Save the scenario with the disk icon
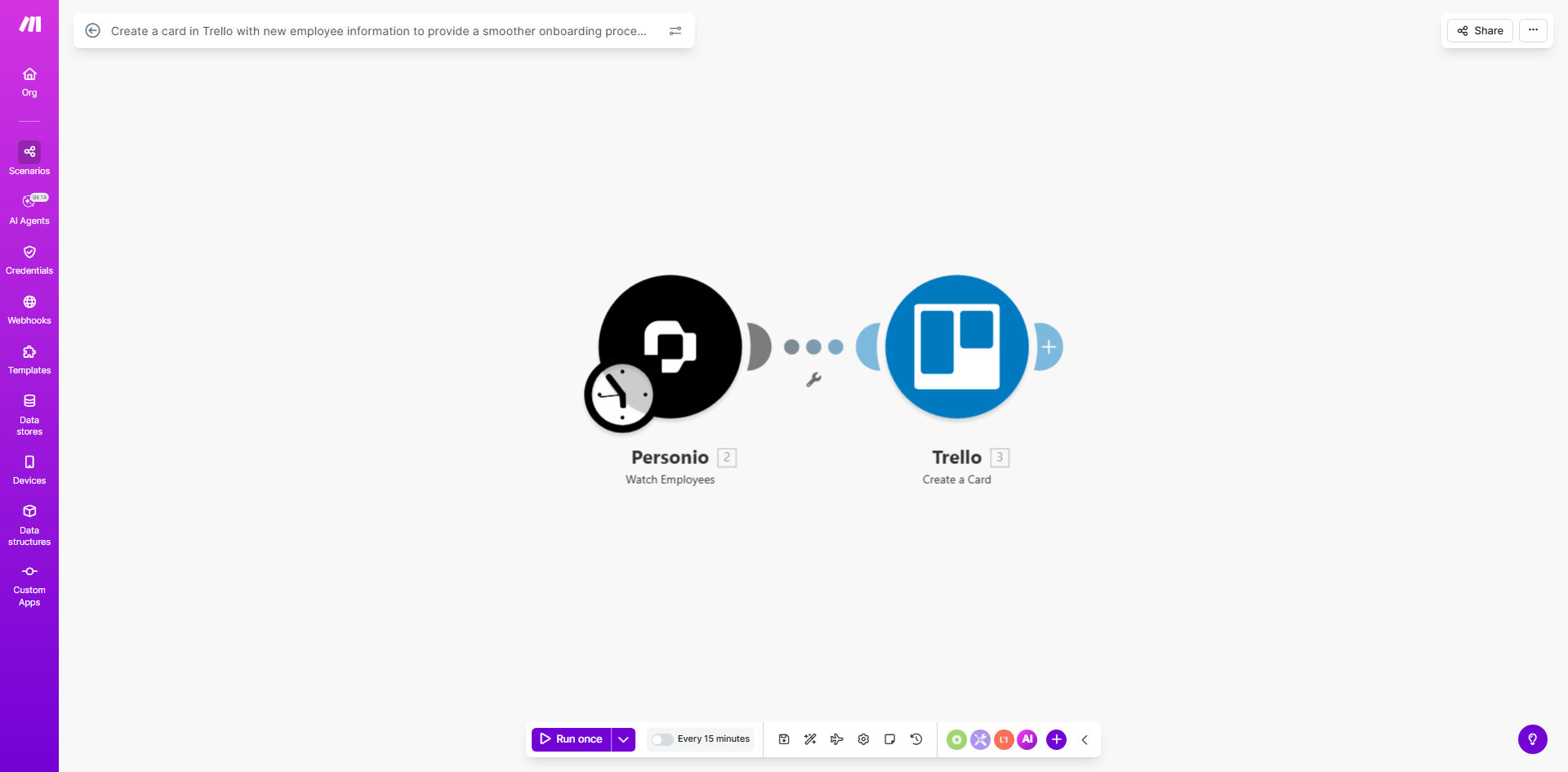The image size is (1568, 772). [x=784, y=739]
